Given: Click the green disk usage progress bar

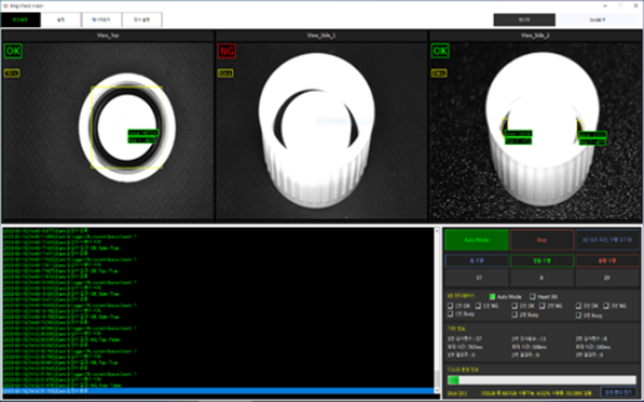Looking at the screenshot, I should coord(542,380).
